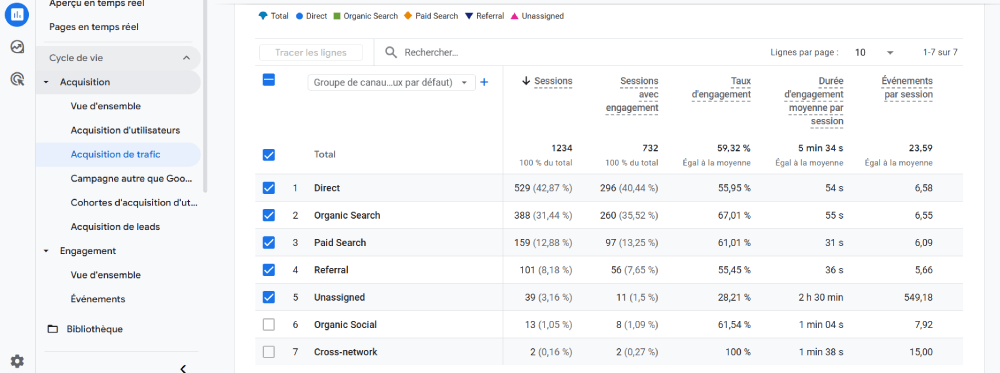Click the Organic Search channel name
1000x373 pixels.
[x=347, y=216]
